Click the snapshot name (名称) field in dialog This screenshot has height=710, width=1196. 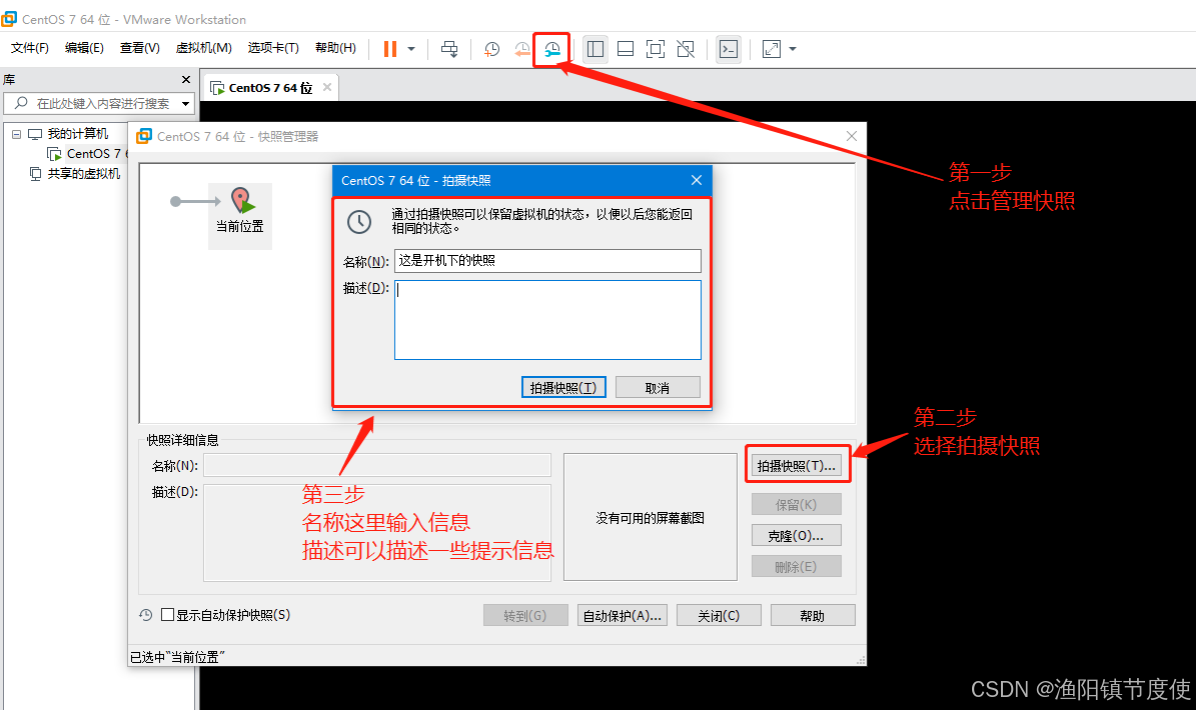548,261
